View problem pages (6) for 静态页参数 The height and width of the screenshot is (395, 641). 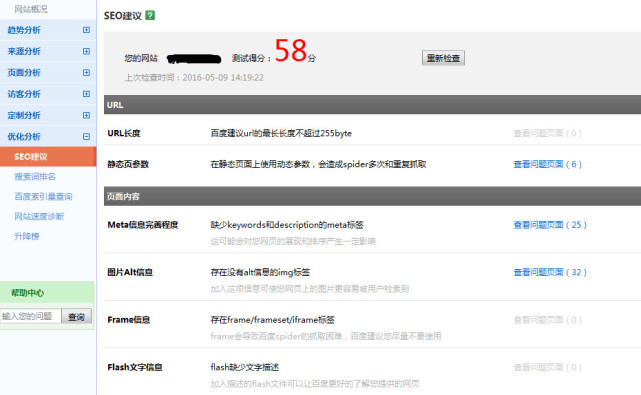(x=547, y=164)
